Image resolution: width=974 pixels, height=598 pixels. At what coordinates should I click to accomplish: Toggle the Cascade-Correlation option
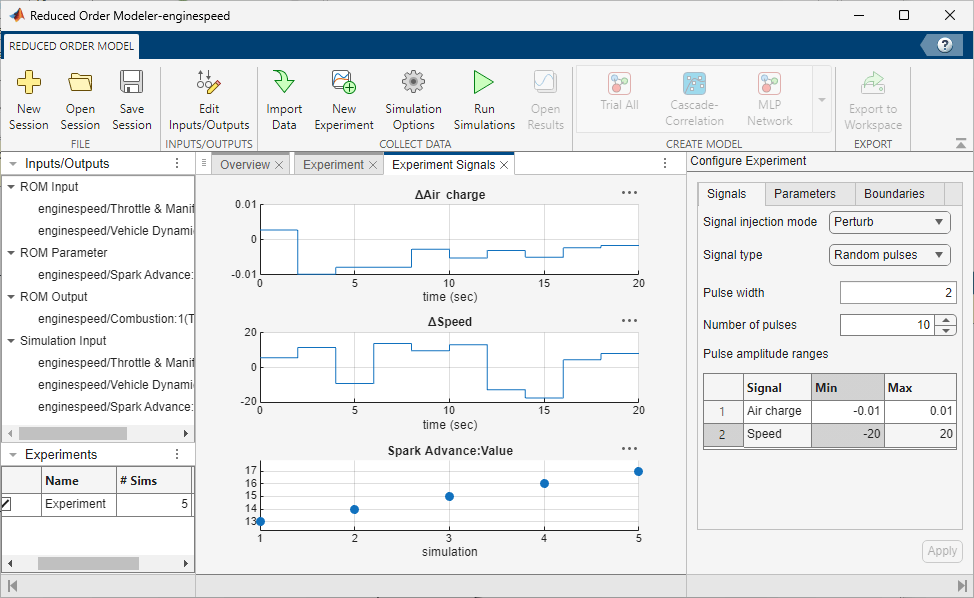694,97
